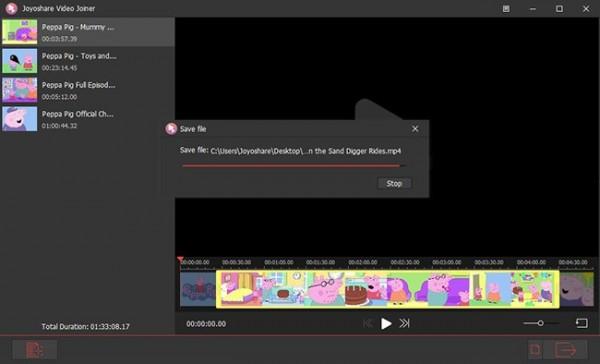Click the 00:01:00.00 mark on timeline ruler

279,262
